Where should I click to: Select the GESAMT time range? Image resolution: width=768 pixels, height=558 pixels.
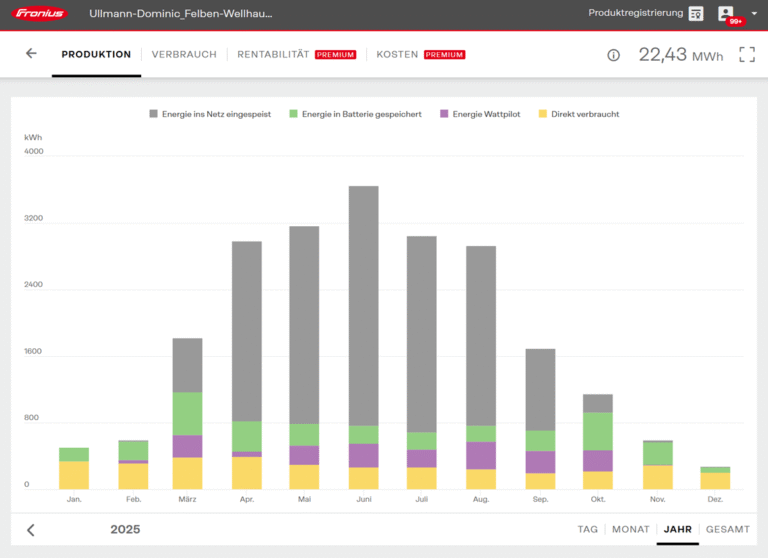click(x=727, y=529)
